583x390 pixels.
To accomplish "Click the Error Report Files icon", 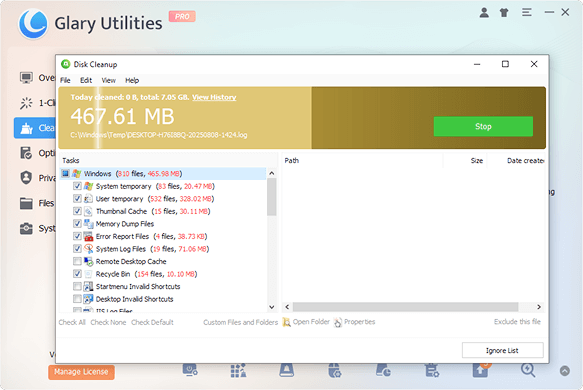I will (x=88, y=236).
